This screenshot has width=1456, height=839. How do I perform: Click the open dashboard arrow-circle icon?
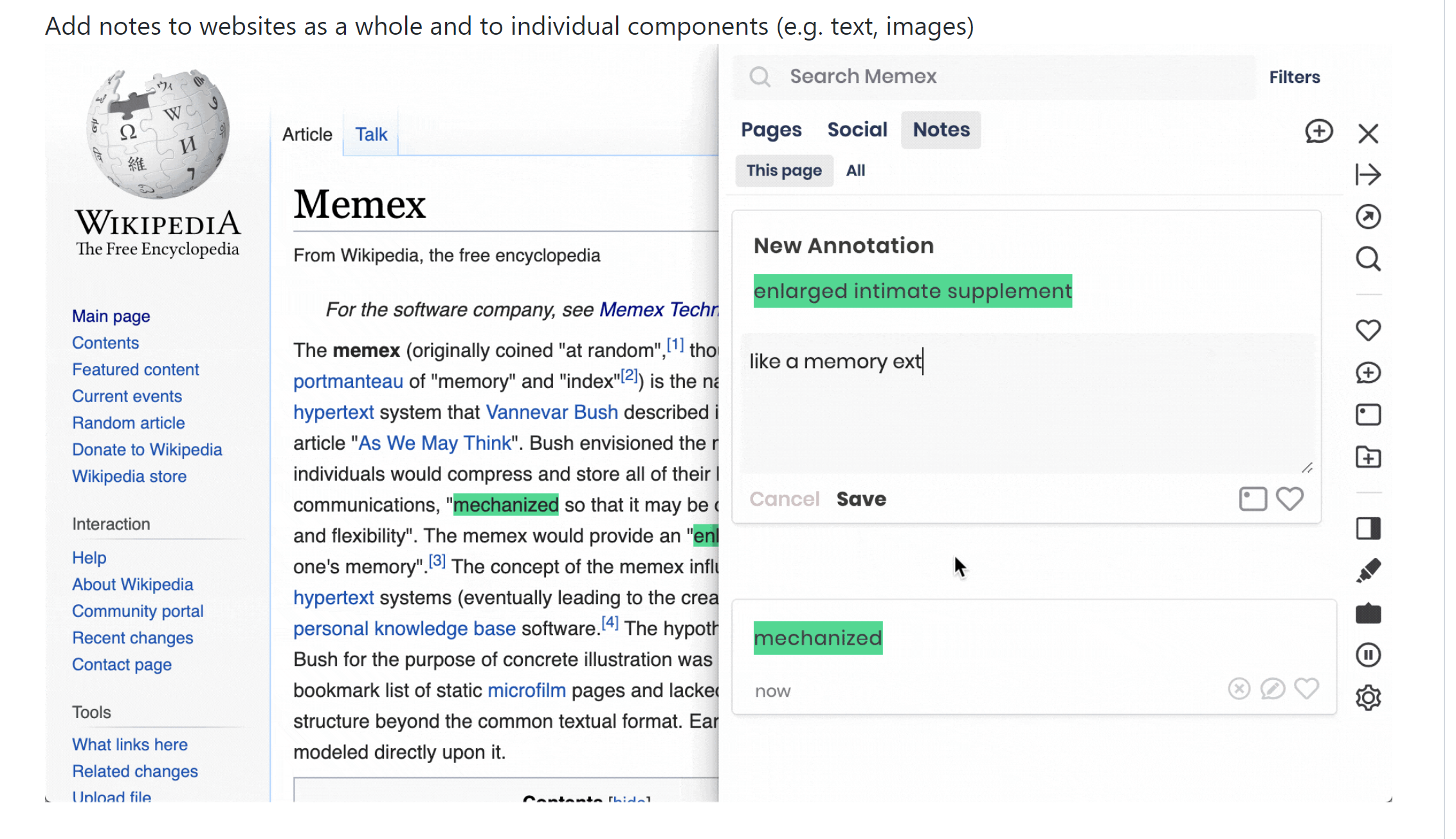1368,217
